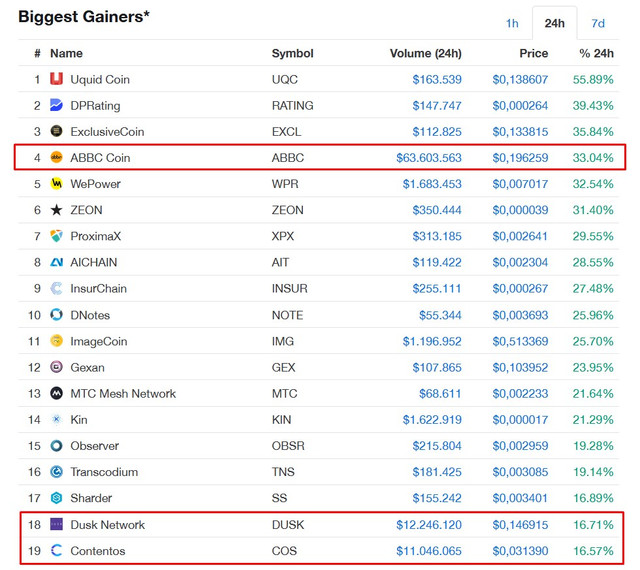Open the ImageCoin name link
This screenshot has height=570, width=640.
pyautogui.click(x=98, y=341)
